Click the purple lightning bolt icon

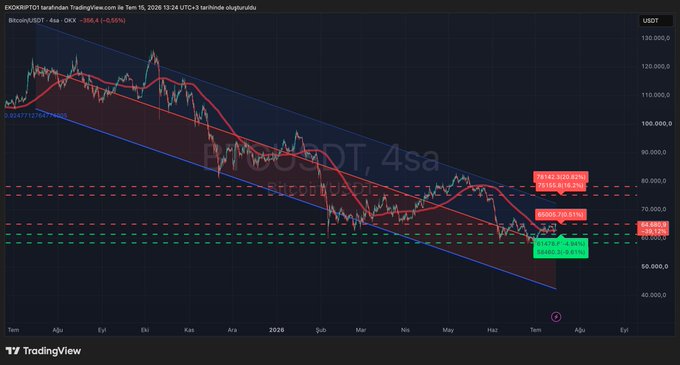tap(556, 317)
